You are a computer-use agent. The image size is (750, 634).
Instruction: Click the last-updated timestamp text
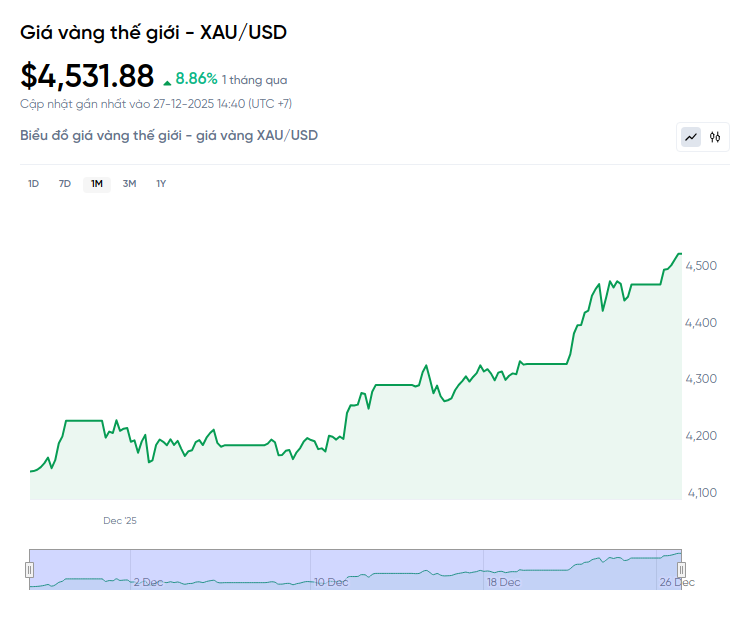[x=156, y=103]
